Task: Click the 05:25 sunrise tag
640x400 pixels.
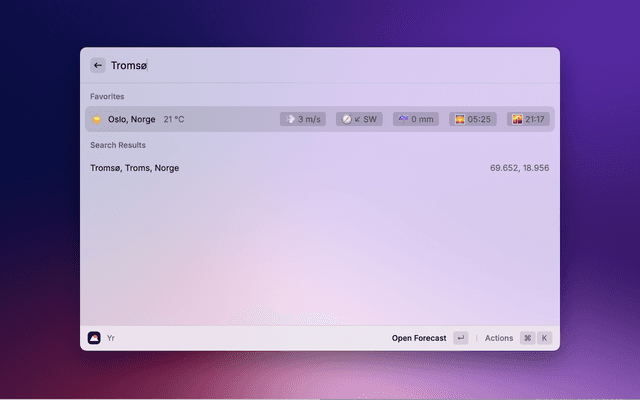Action: [x=472, y=119]
